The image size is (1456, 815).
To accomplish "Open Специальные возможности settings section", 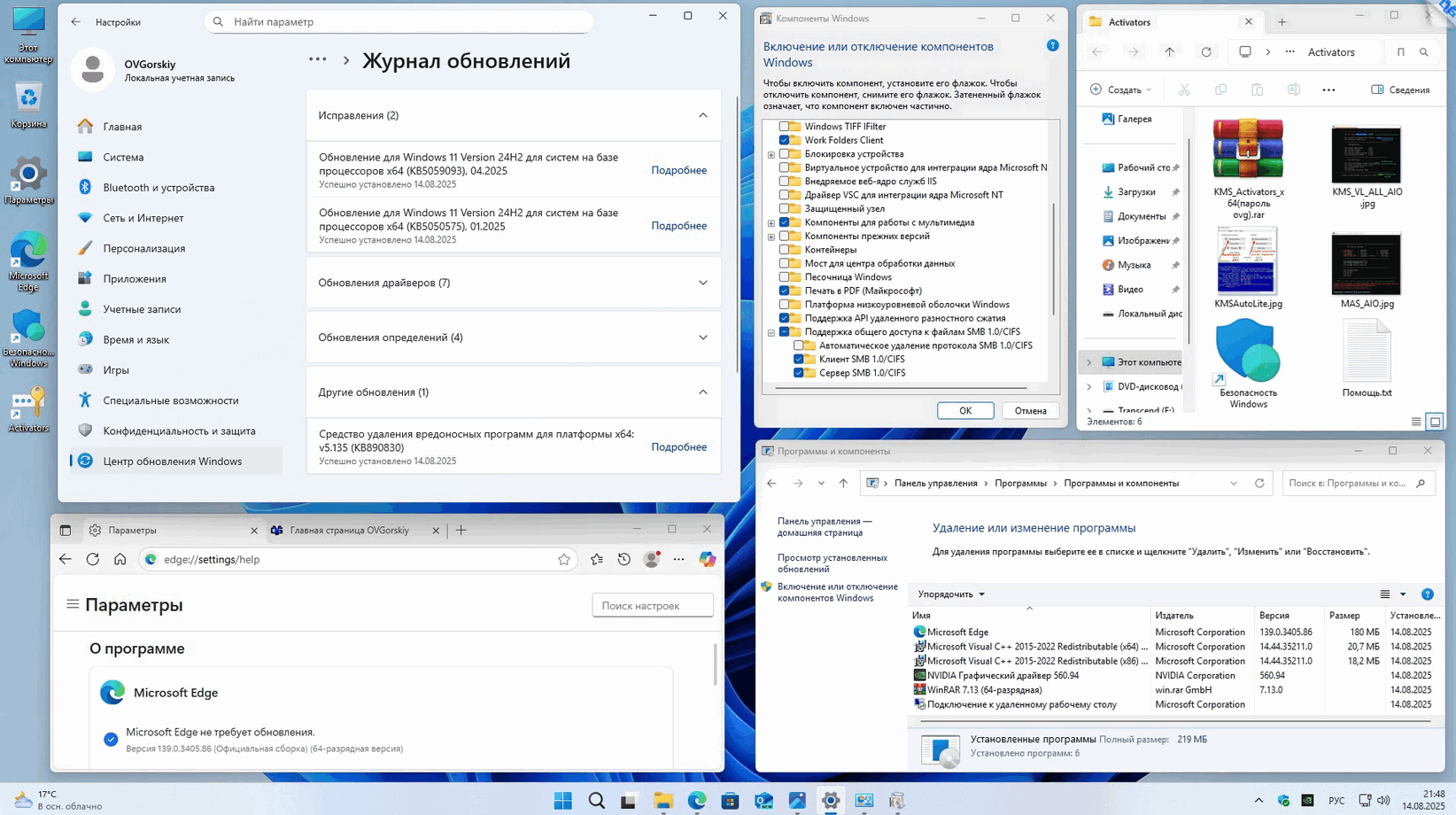I will click(x=170, y=400).
